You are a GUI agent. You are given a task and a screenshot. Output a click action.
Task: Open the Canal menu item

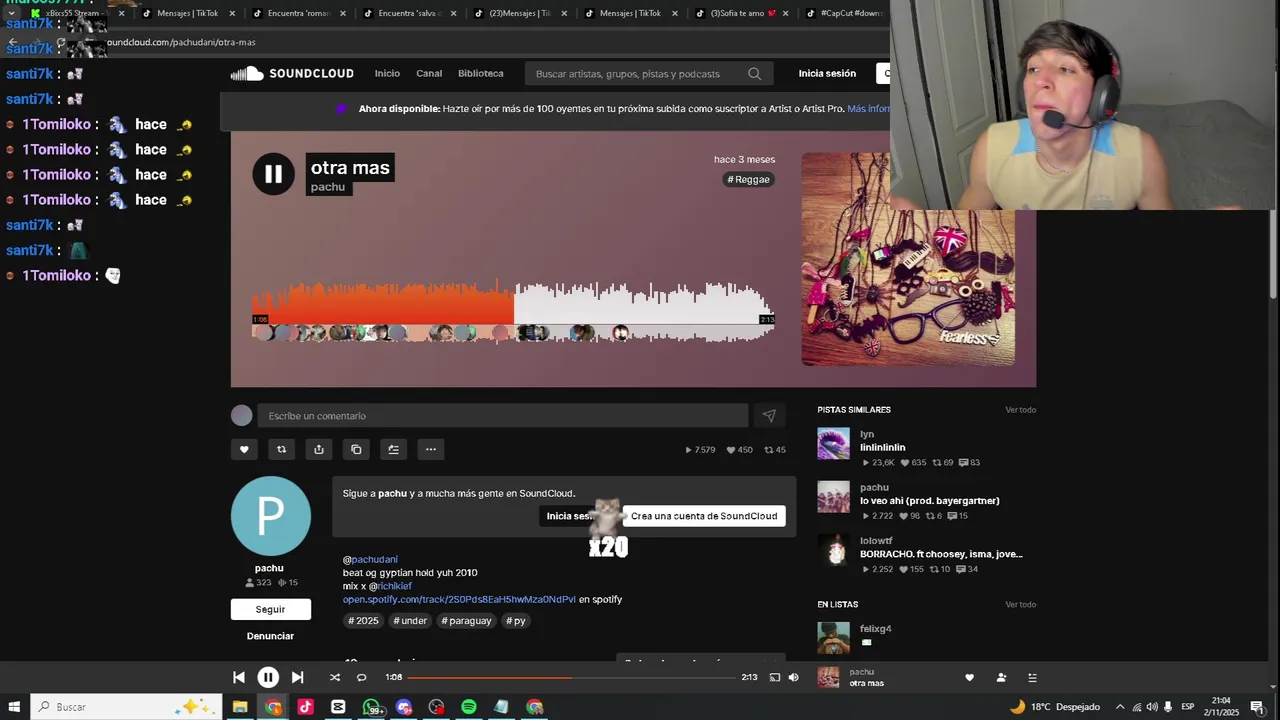coord(429,74)
